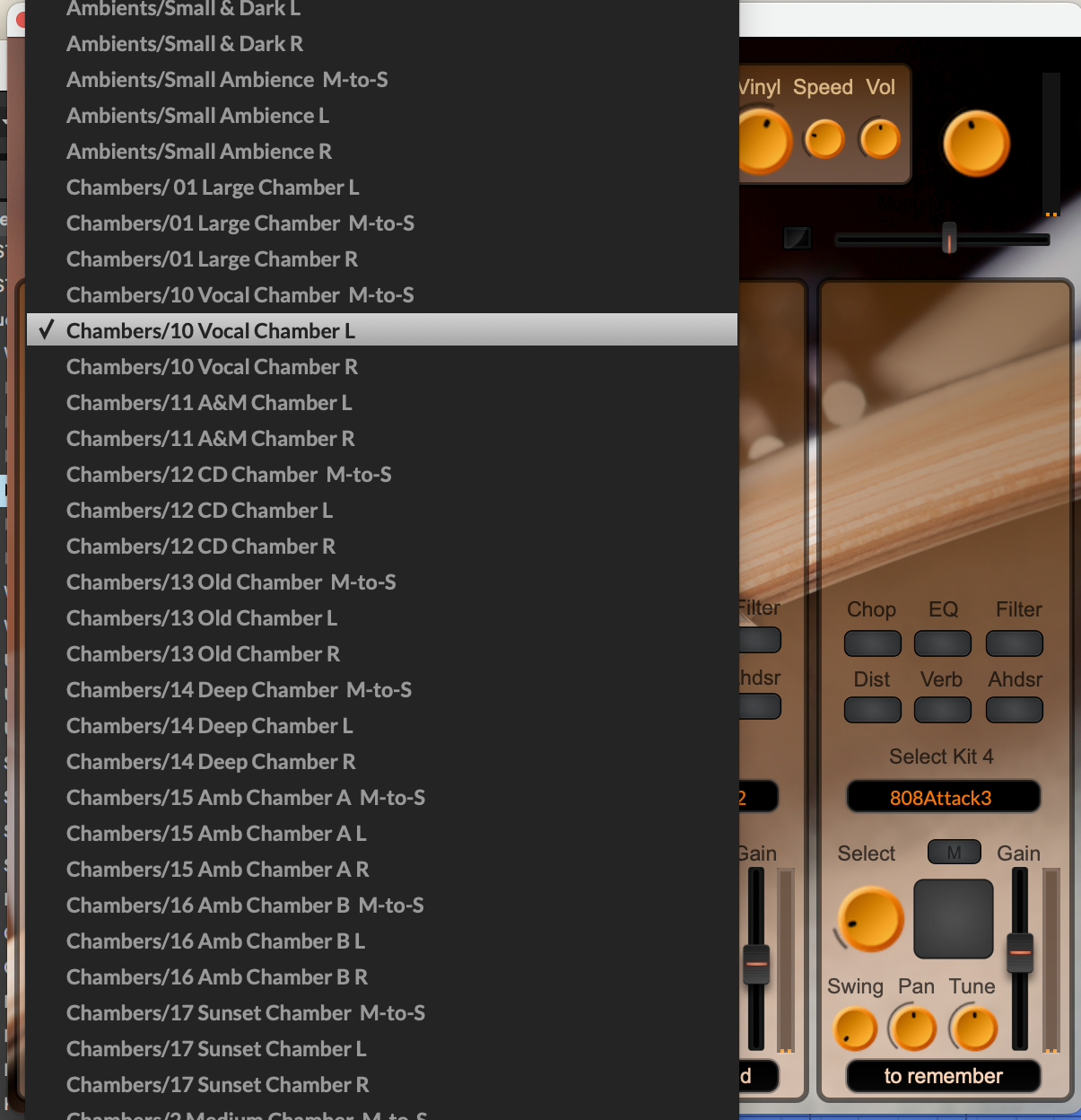Click the Pan knob
The width and height of the screenshot is (1081, 1120).
point(914,1028)
